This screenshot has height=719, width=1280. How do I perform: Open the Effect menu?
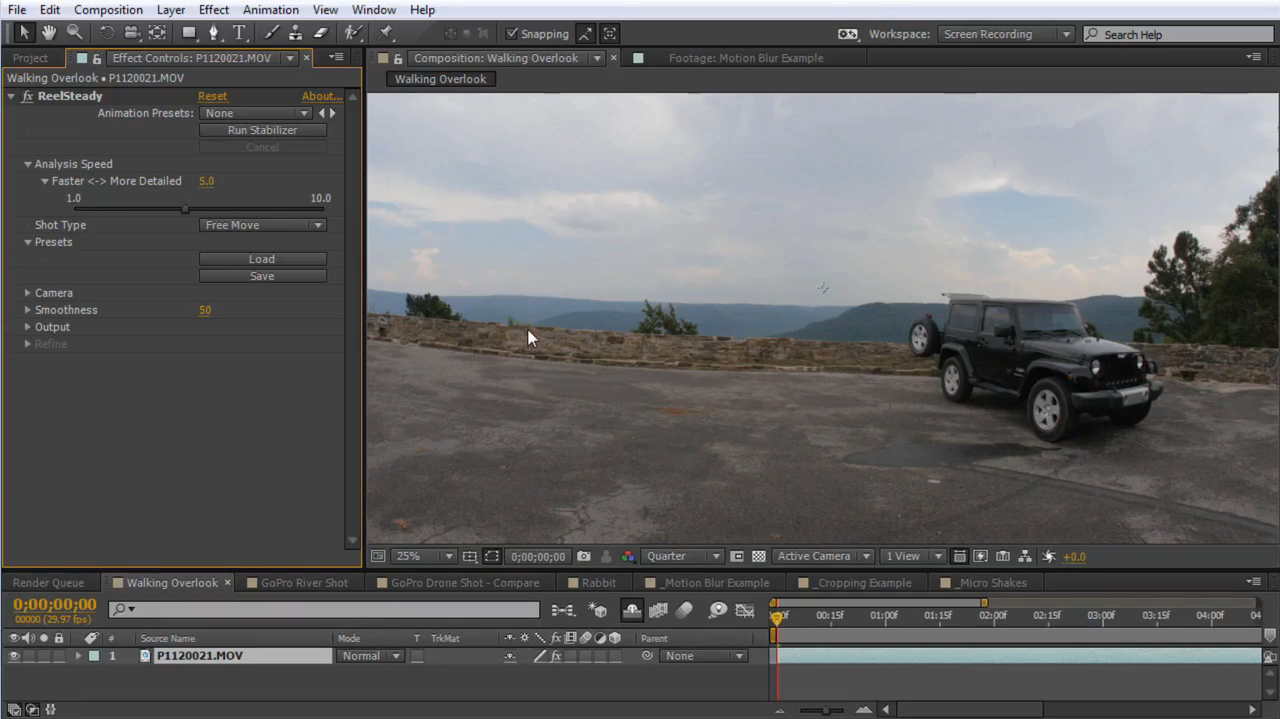pos(214,10)
